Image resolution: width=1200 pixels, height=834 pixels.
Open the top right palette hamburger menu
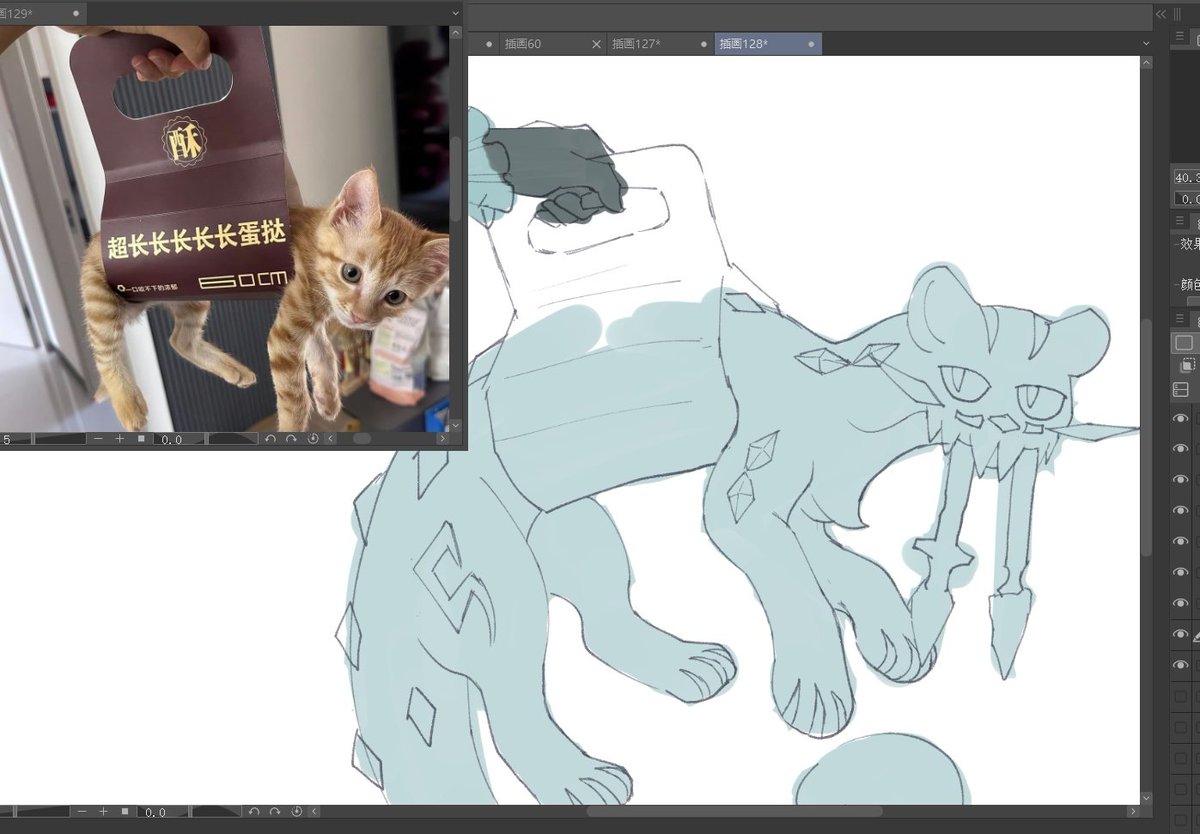point(1180,37)
